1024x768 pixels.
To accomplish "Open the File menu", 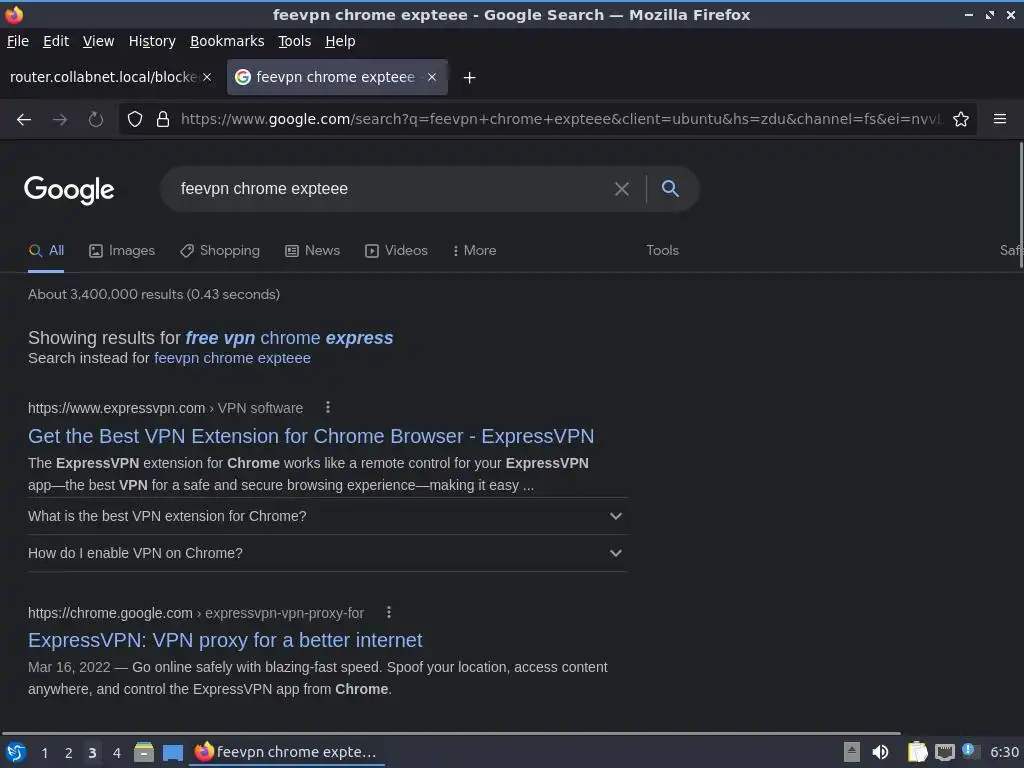I will click(18, 41).
